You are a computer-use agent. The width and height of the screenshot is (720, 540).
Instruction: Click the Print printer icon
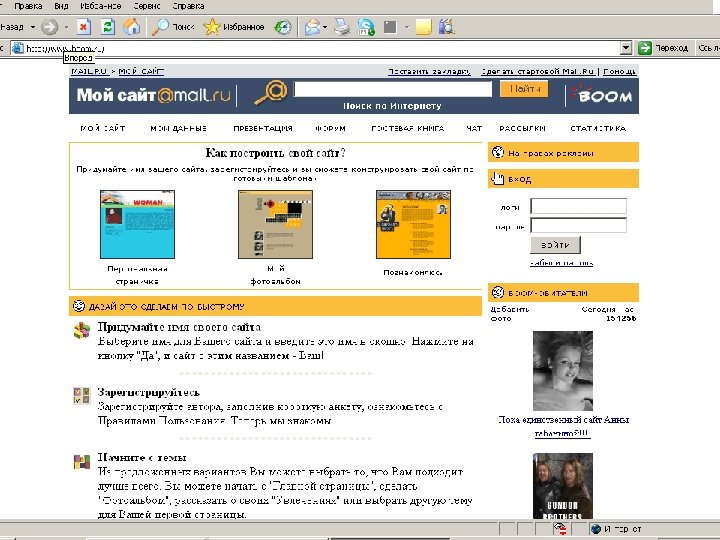342,27
